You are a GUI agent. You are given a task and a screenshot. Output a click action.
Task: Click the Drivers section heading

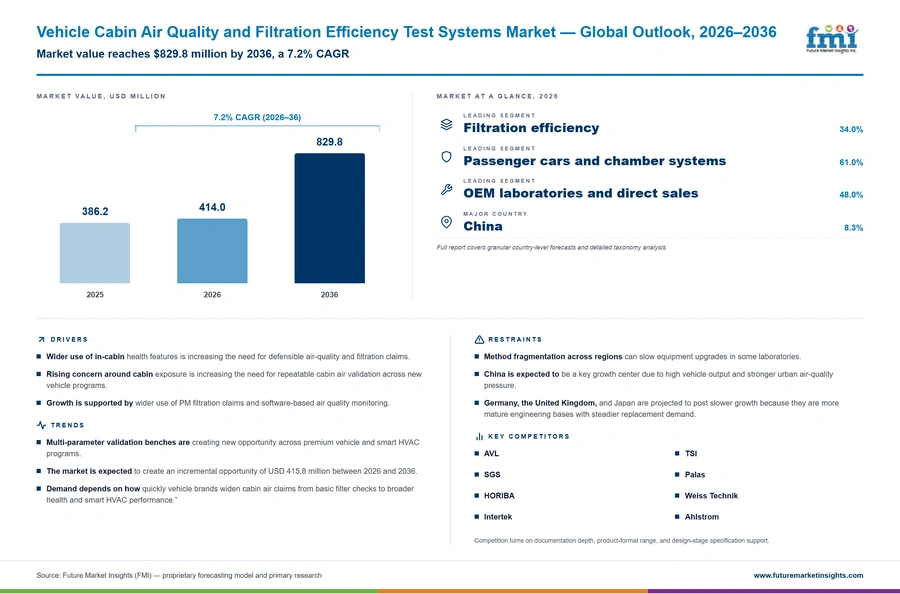[x=69, y=340]
